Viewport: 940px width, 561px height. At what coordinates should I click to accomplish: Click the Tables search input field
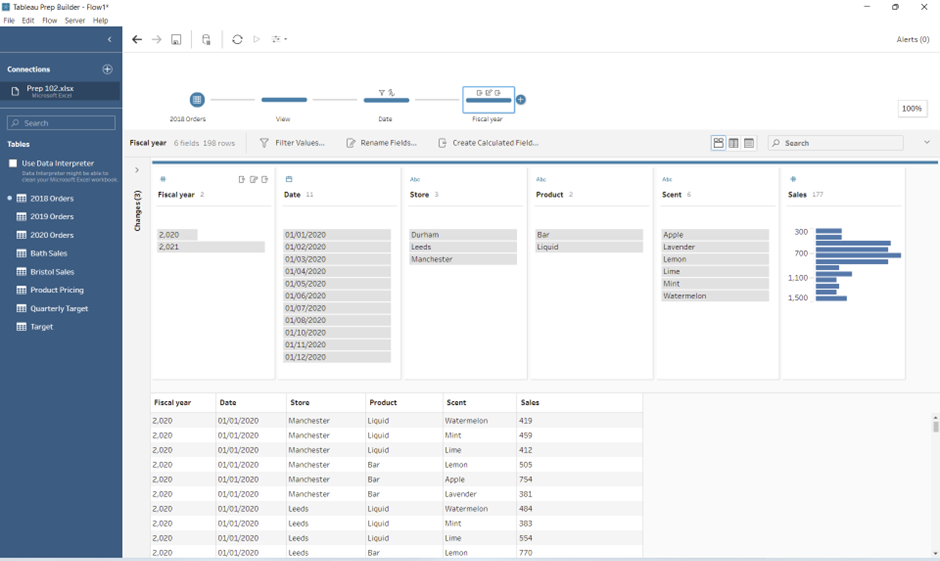coord(61,123)
